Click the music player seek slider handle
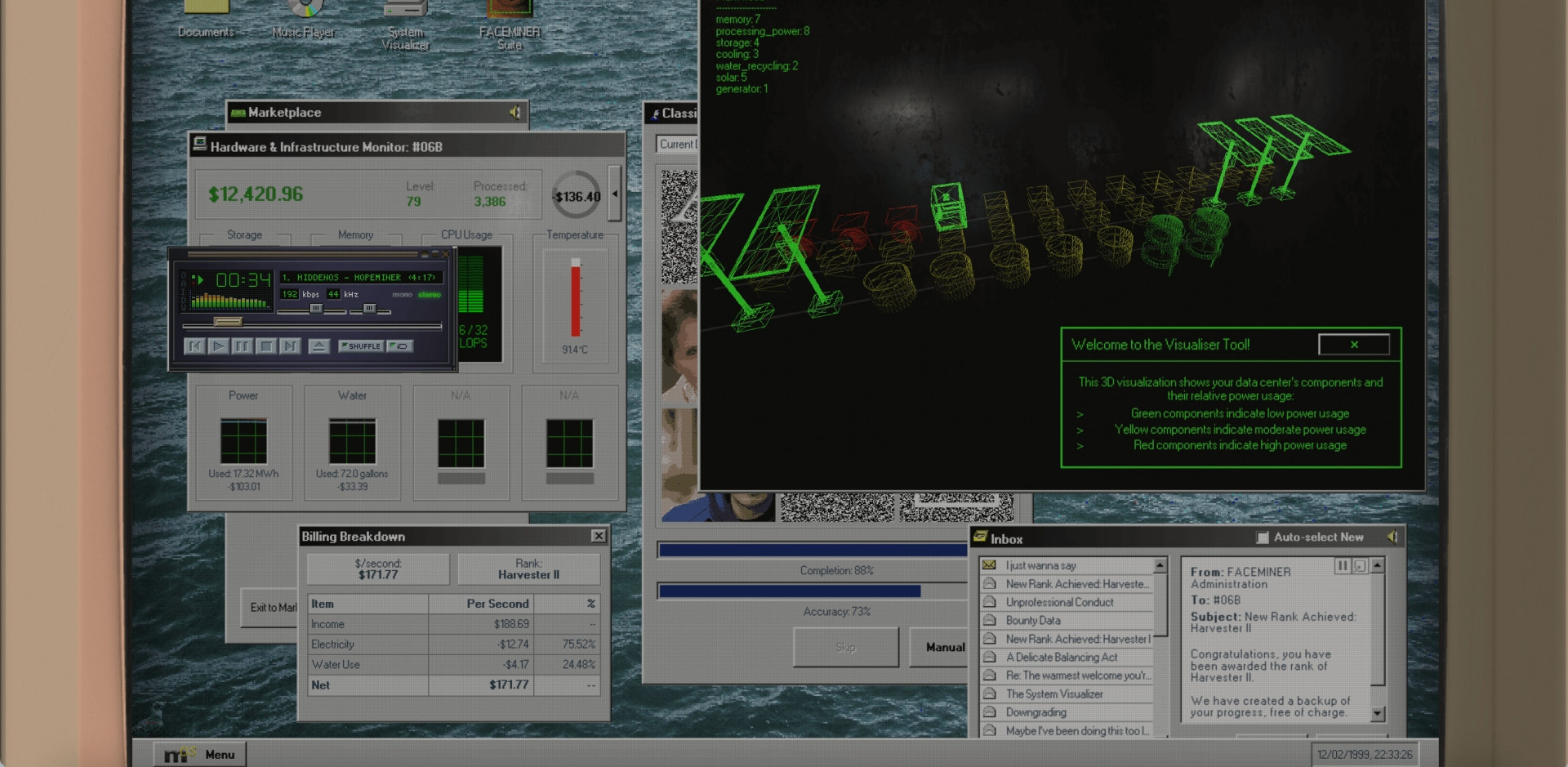The height and width of the screenshot is (767, 1568). (228, 322)
